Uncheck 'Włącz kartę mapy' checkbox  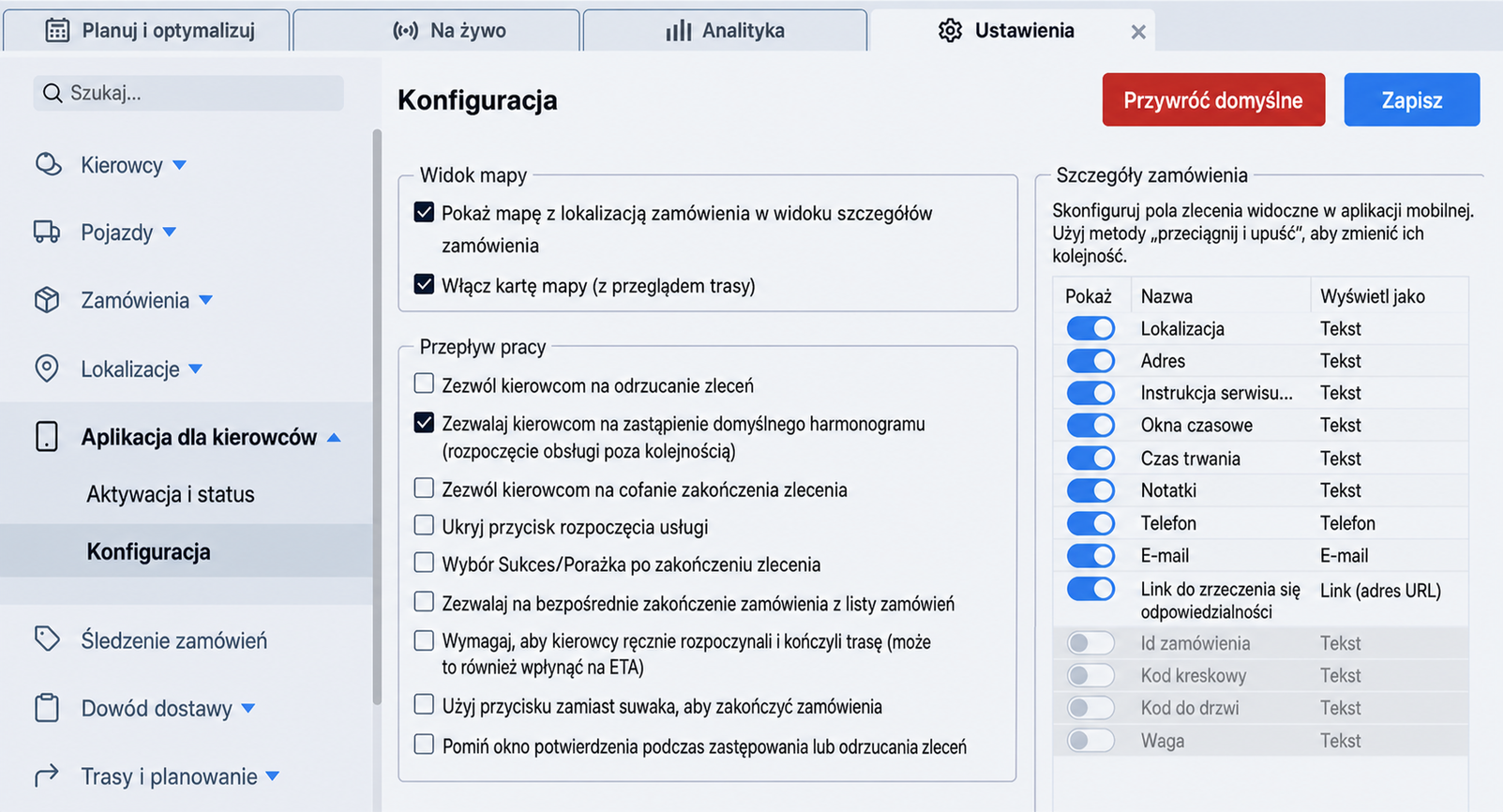click(x=424, y=284)
